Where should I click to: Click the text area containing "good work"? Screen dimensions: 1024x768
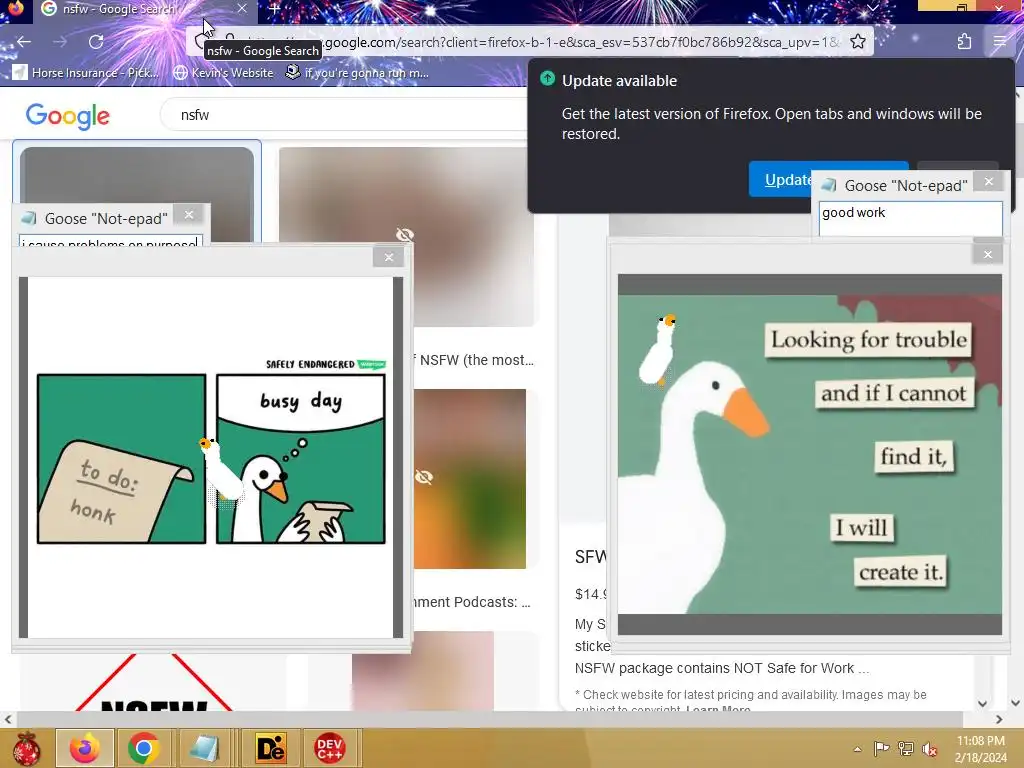(910, 219)
